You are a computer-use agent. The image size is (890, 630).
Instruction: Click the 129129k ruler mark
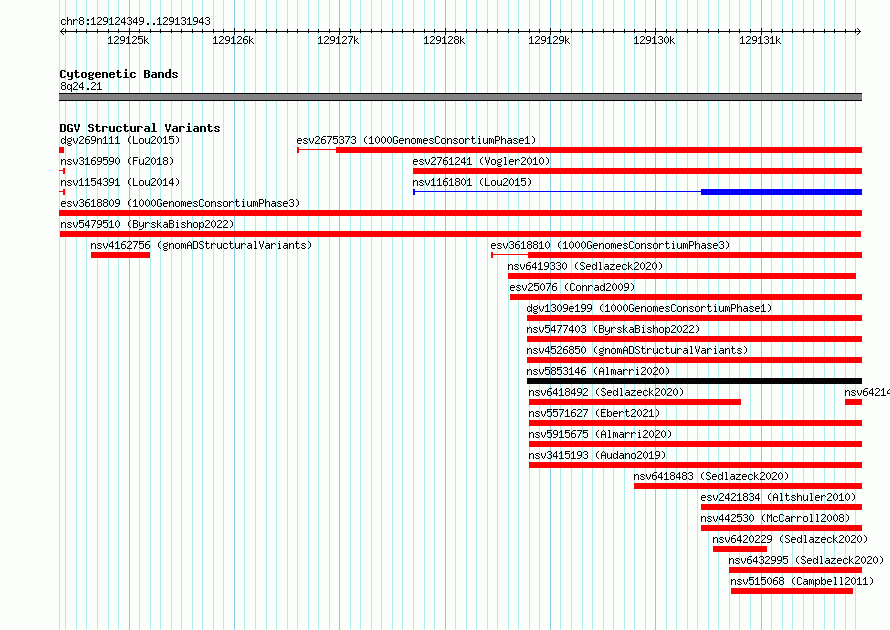549,40
